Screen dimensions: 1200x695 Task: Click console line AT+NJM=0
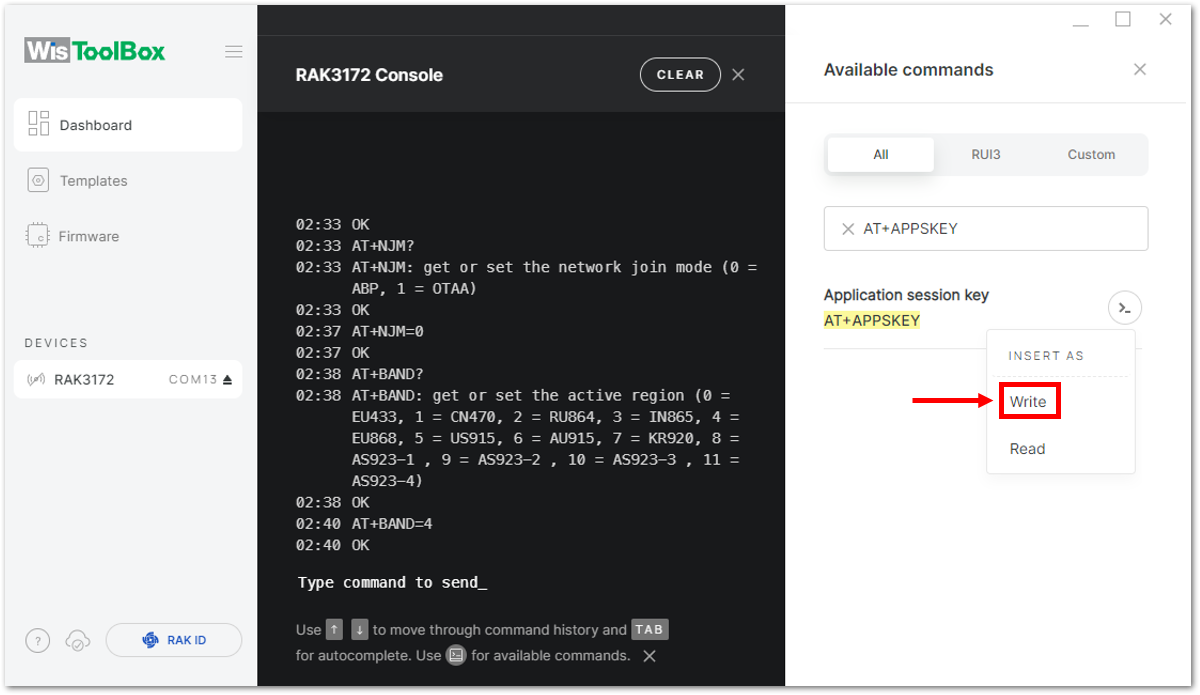388,331
